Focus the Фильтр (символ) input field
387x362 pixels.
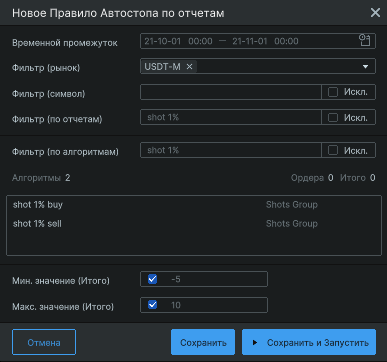tap(231, 92)
